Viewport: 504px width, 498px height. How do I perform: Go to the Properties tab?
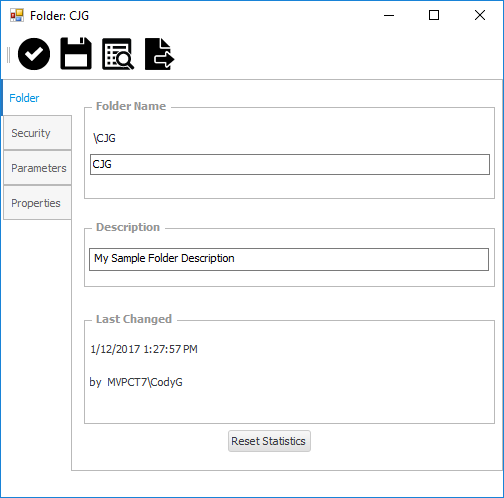click(x=37, y=203)
